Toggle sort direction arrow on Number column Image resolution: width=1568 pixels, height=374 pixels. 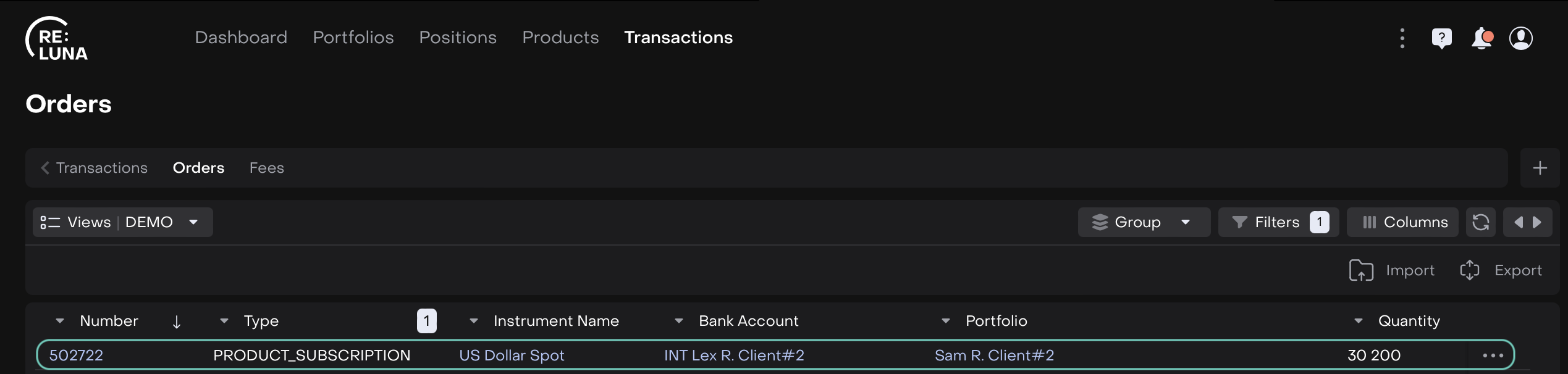tap(177, 322)
